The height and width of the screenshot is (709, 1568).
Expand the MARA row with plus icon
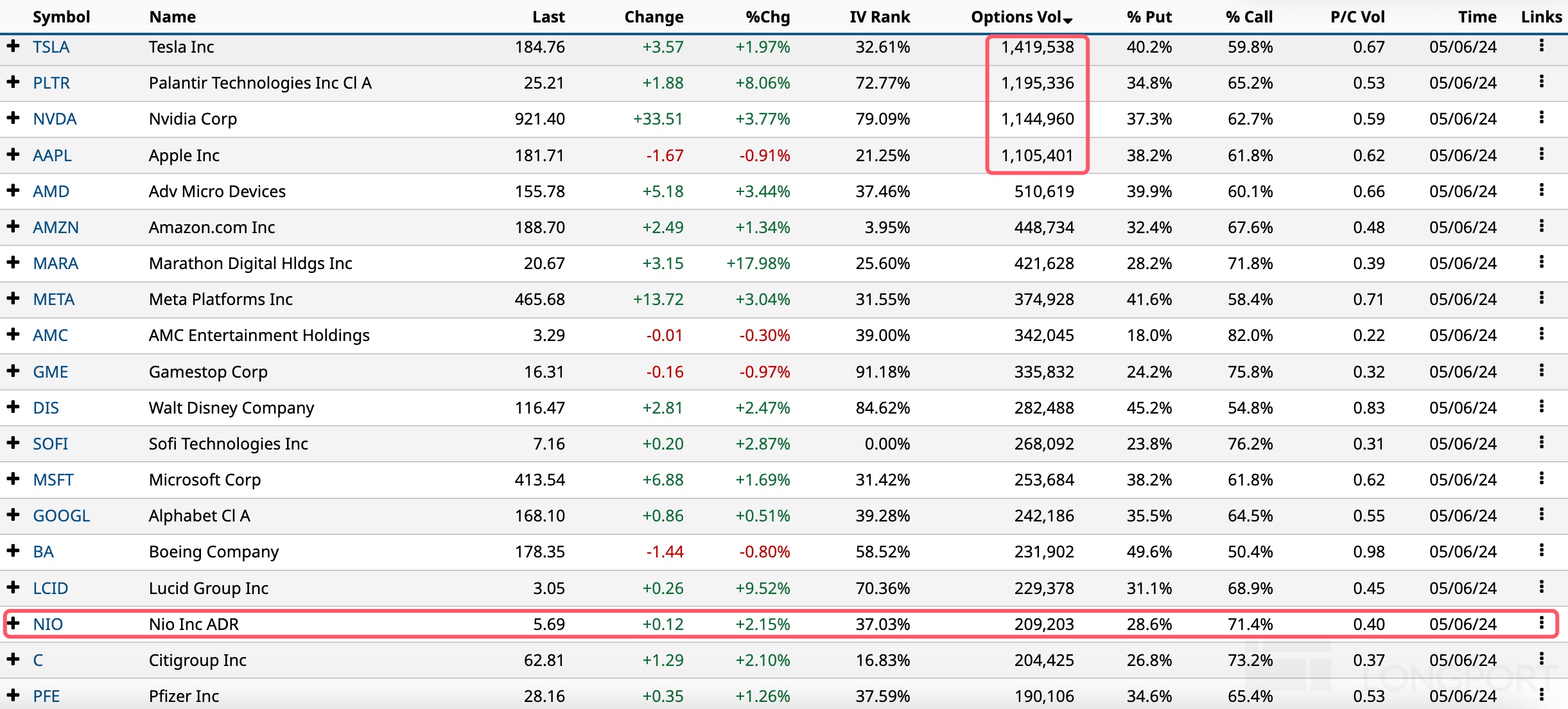pos(13,262)
